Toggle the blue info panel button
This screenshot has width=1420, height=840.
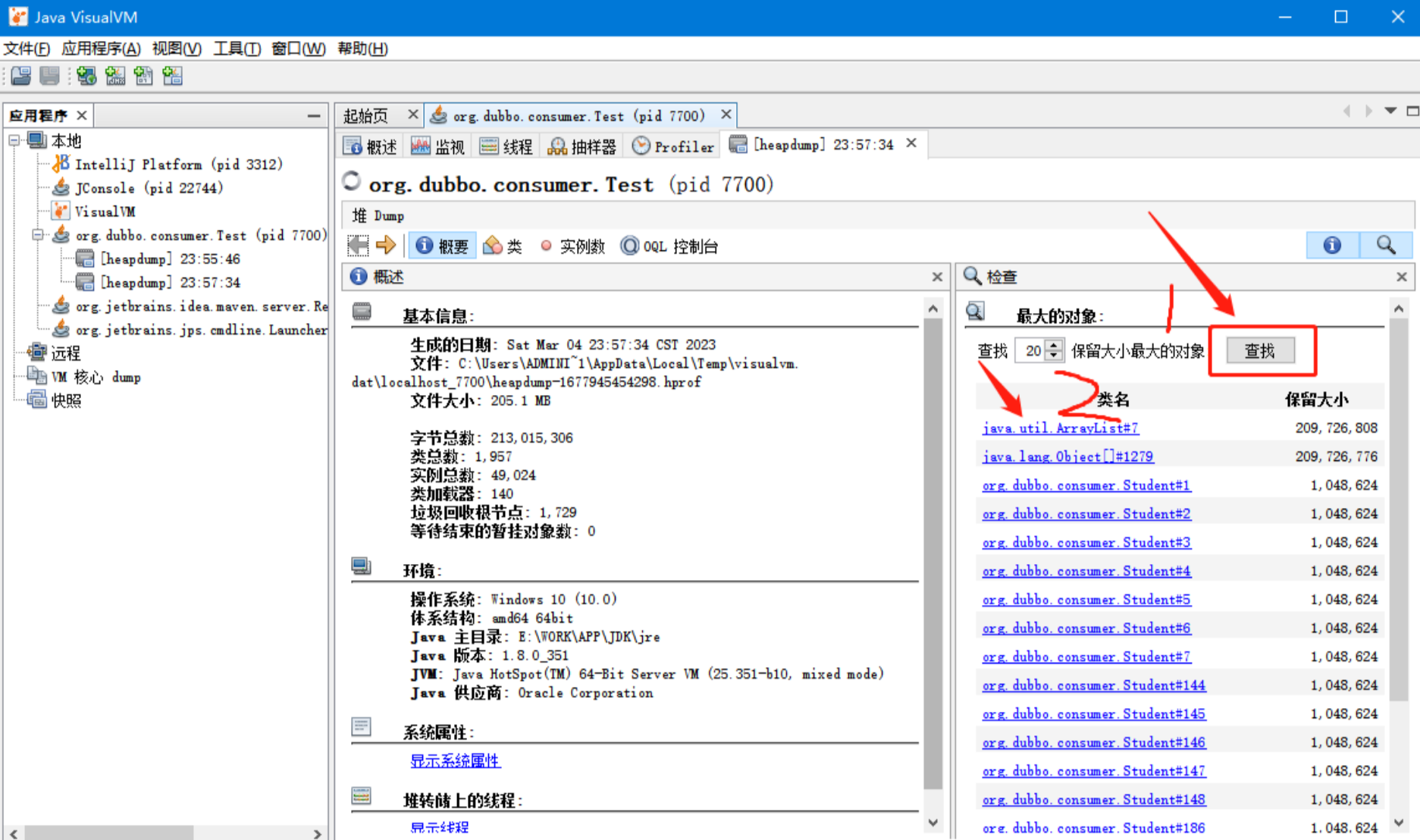pyautogui.click(x=1332, y=245)
